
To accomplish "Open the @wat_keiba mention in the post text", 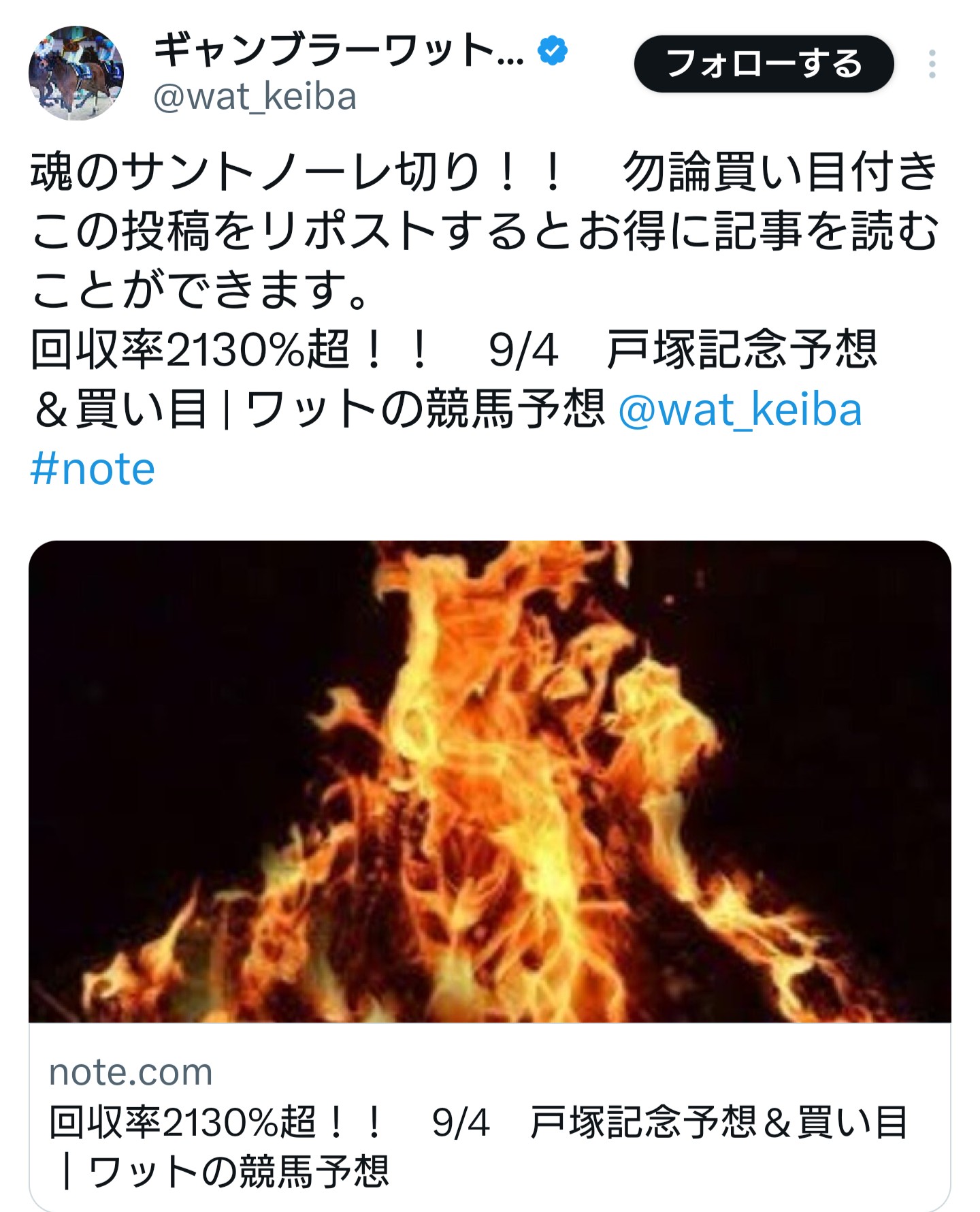I will point(740,410).
